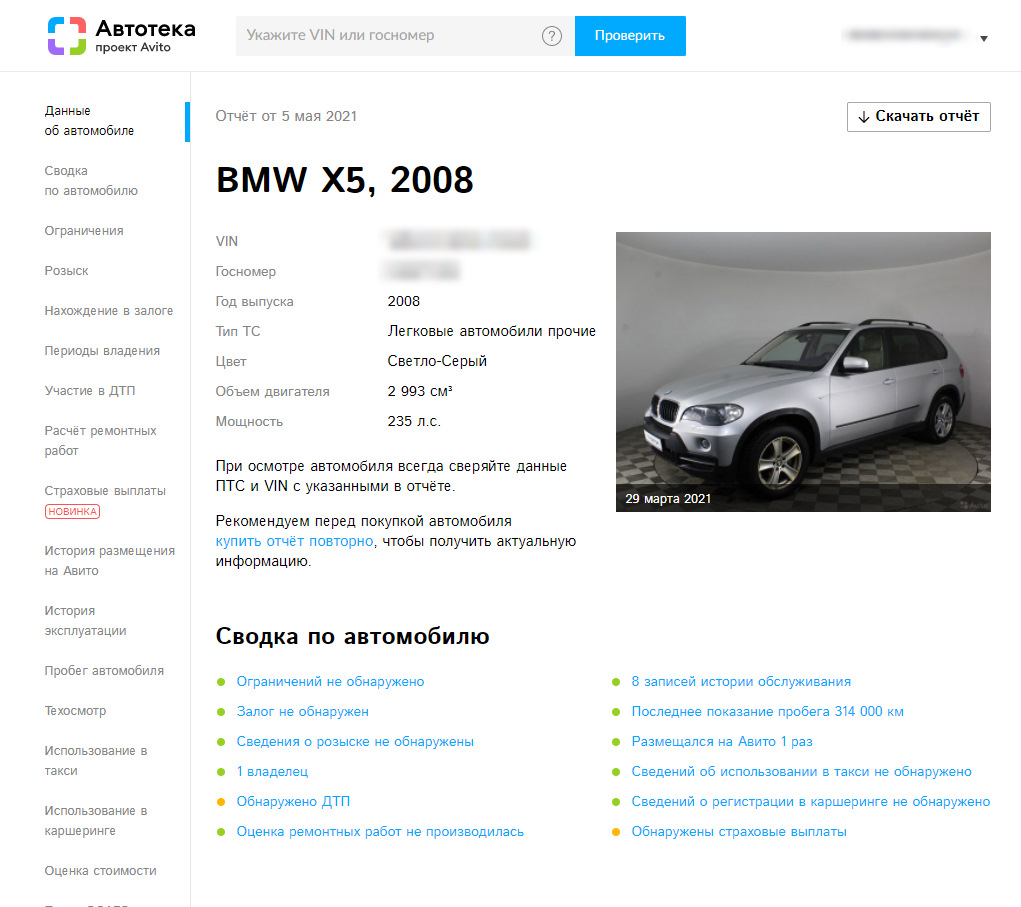The image size is (1021, 907).
Task: Open Страховые выплаты in the sidebar
Action: 105,490
